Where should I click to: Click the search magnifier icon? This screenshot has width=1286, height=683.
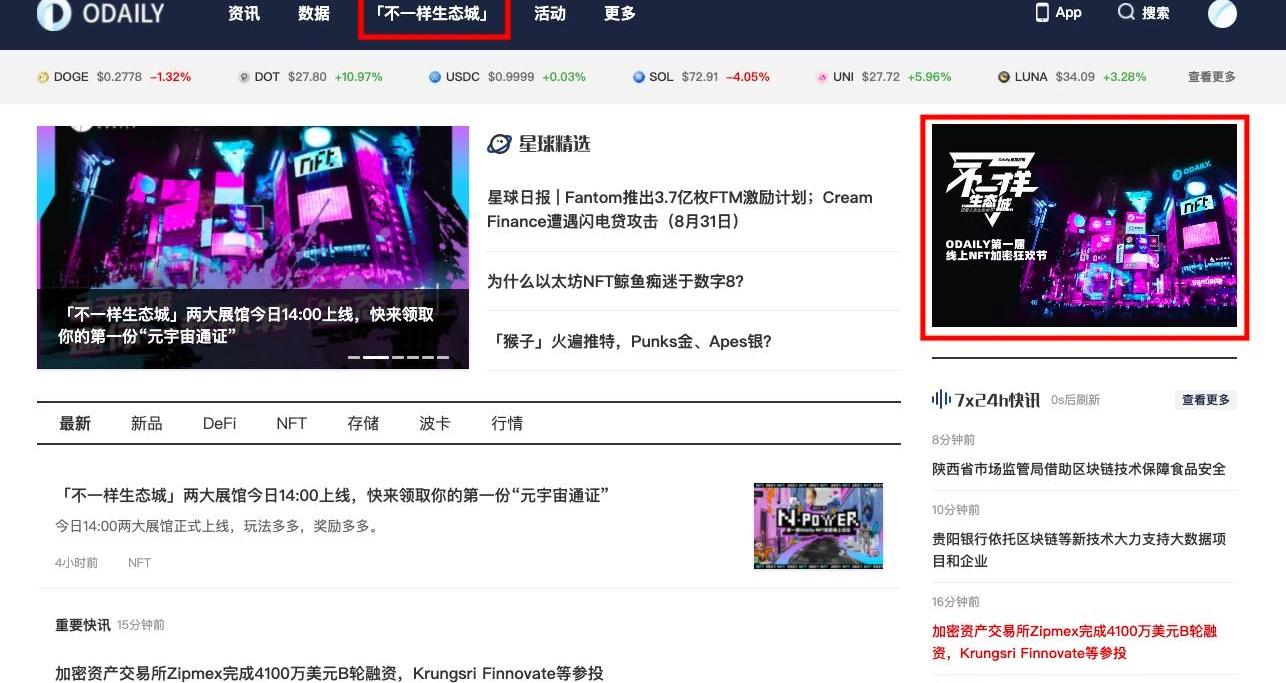click(1126, 12)
